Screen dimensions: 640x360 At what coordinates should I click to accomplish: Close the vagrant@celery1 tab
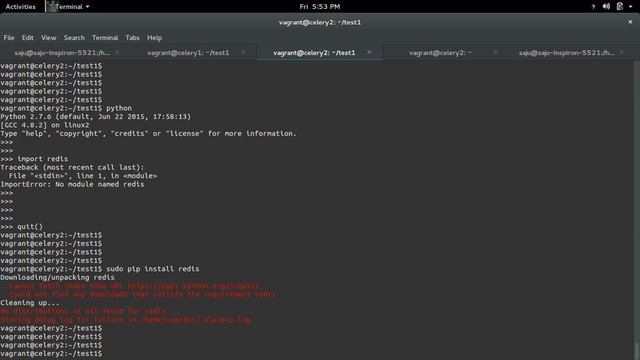coord(243,53)
